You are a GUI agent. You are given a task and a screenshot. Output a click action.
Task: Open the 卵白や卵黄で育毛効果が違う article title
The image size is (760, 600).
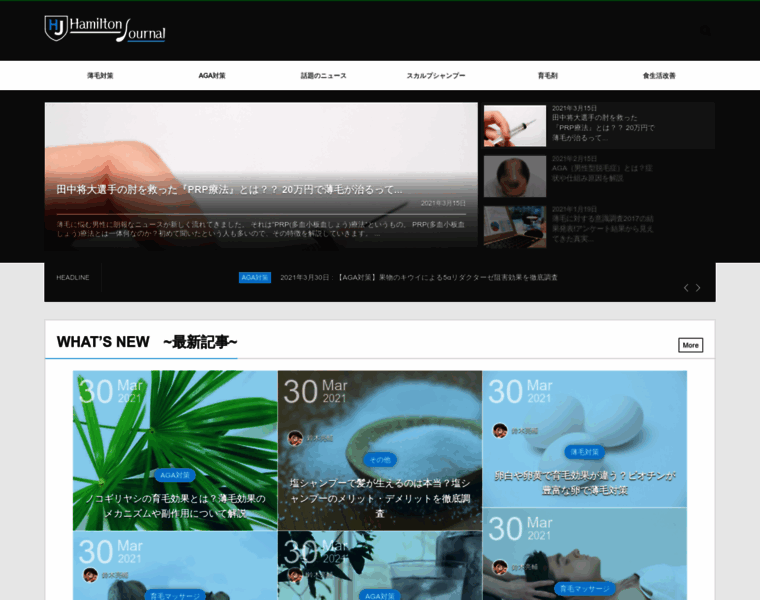(x=585, y=483)
